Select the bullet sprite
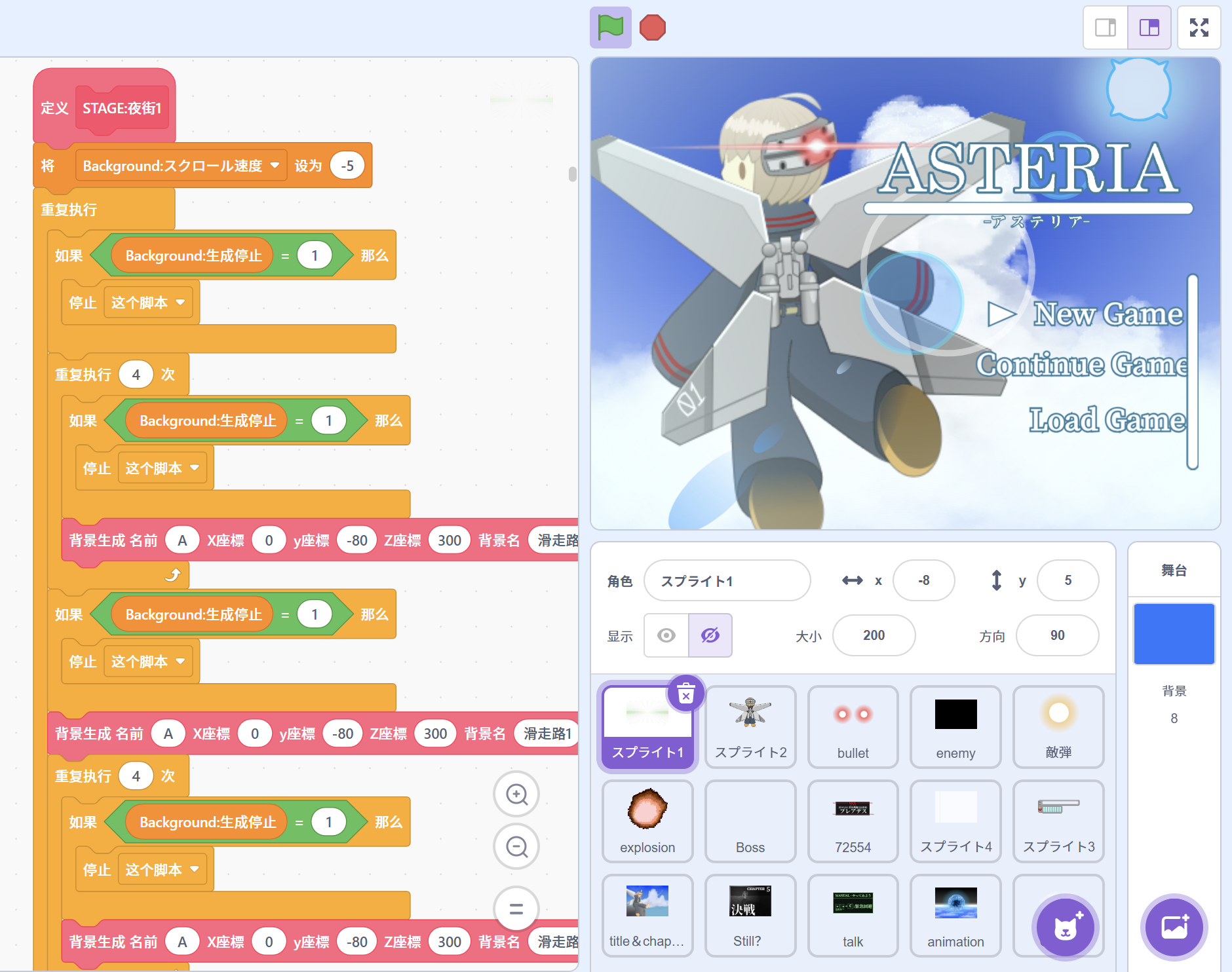The image size is (1232, 972). tap(853, 726)
